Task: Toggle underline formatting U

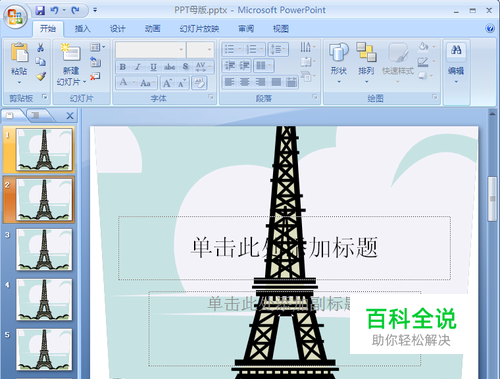Action: 153,67
